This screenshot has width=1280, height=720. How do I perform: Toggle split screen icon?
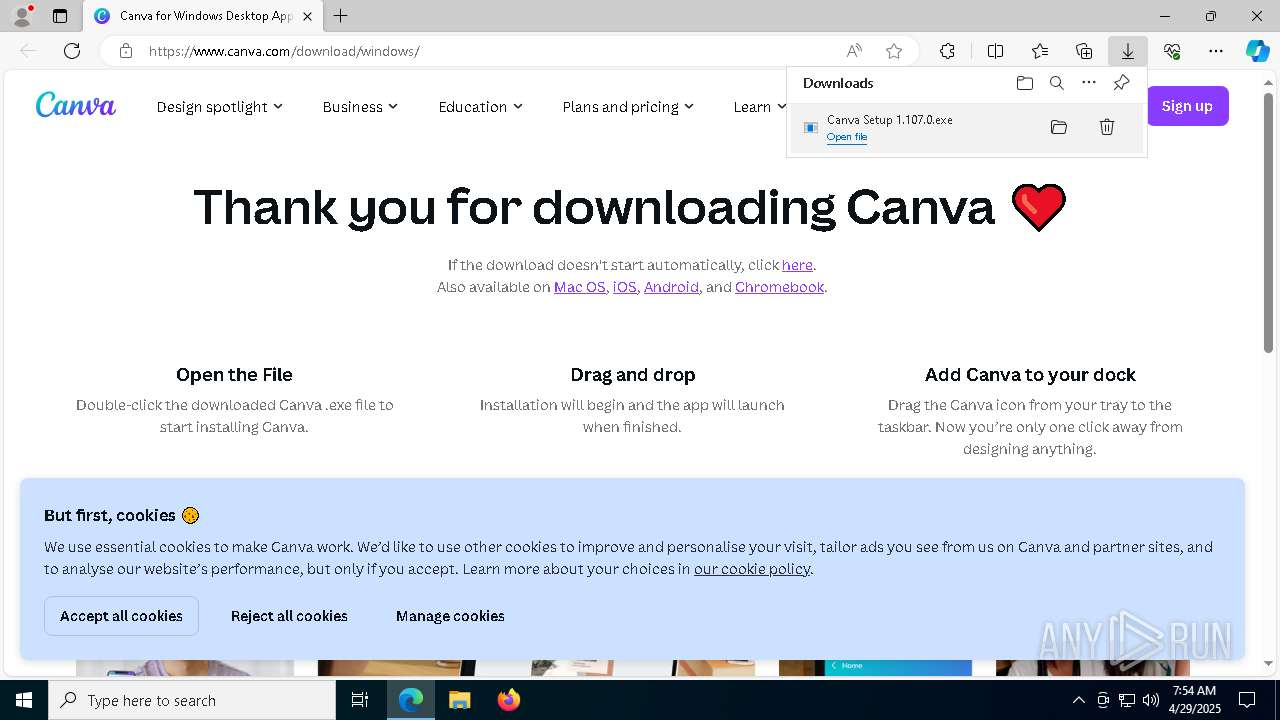point(996,51)
